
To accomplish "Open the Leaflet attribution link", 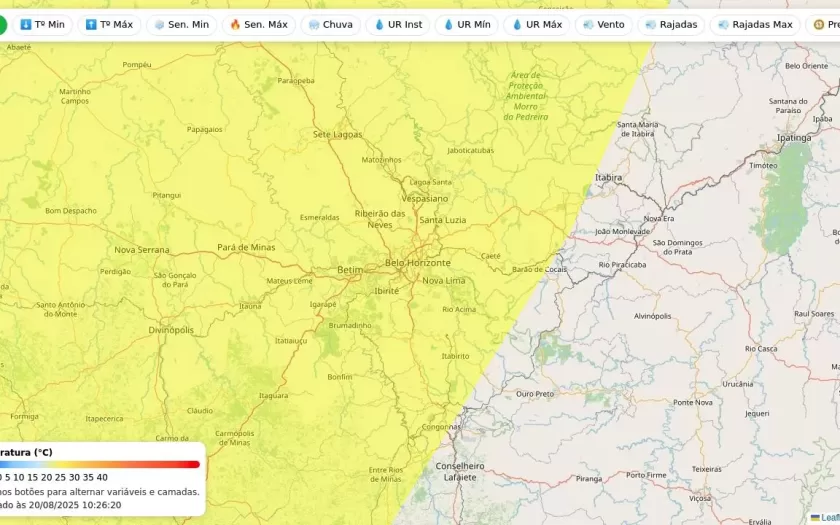I will point(829,517).
